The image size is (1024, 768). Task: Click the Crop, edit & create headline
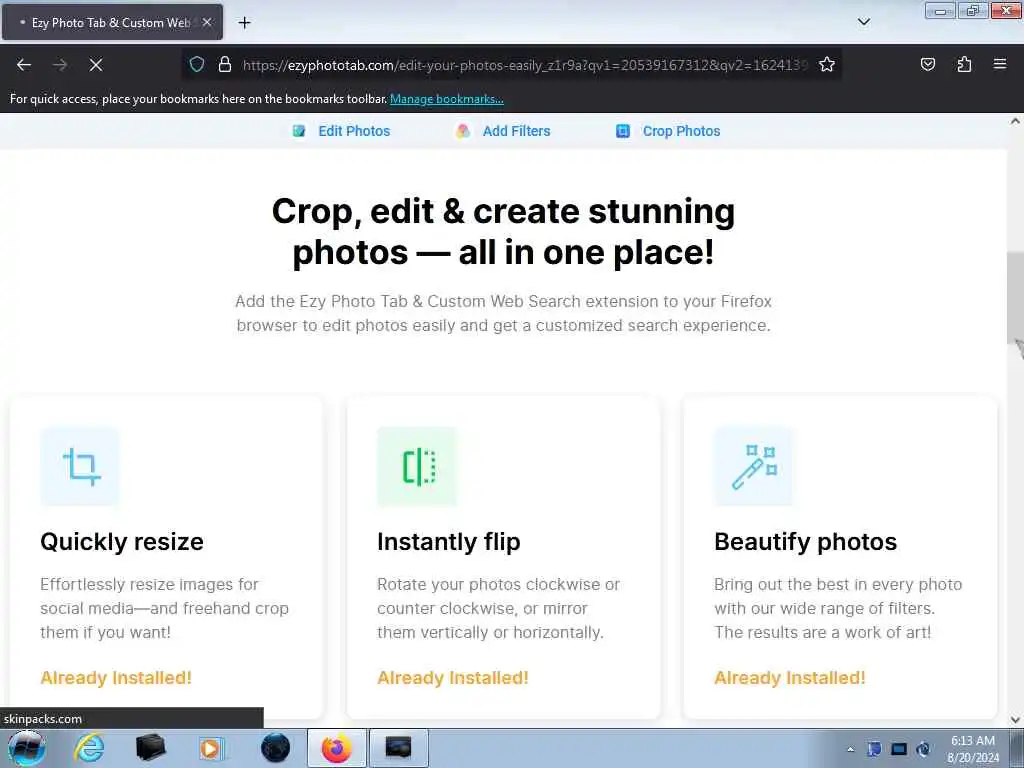point(504,232)
